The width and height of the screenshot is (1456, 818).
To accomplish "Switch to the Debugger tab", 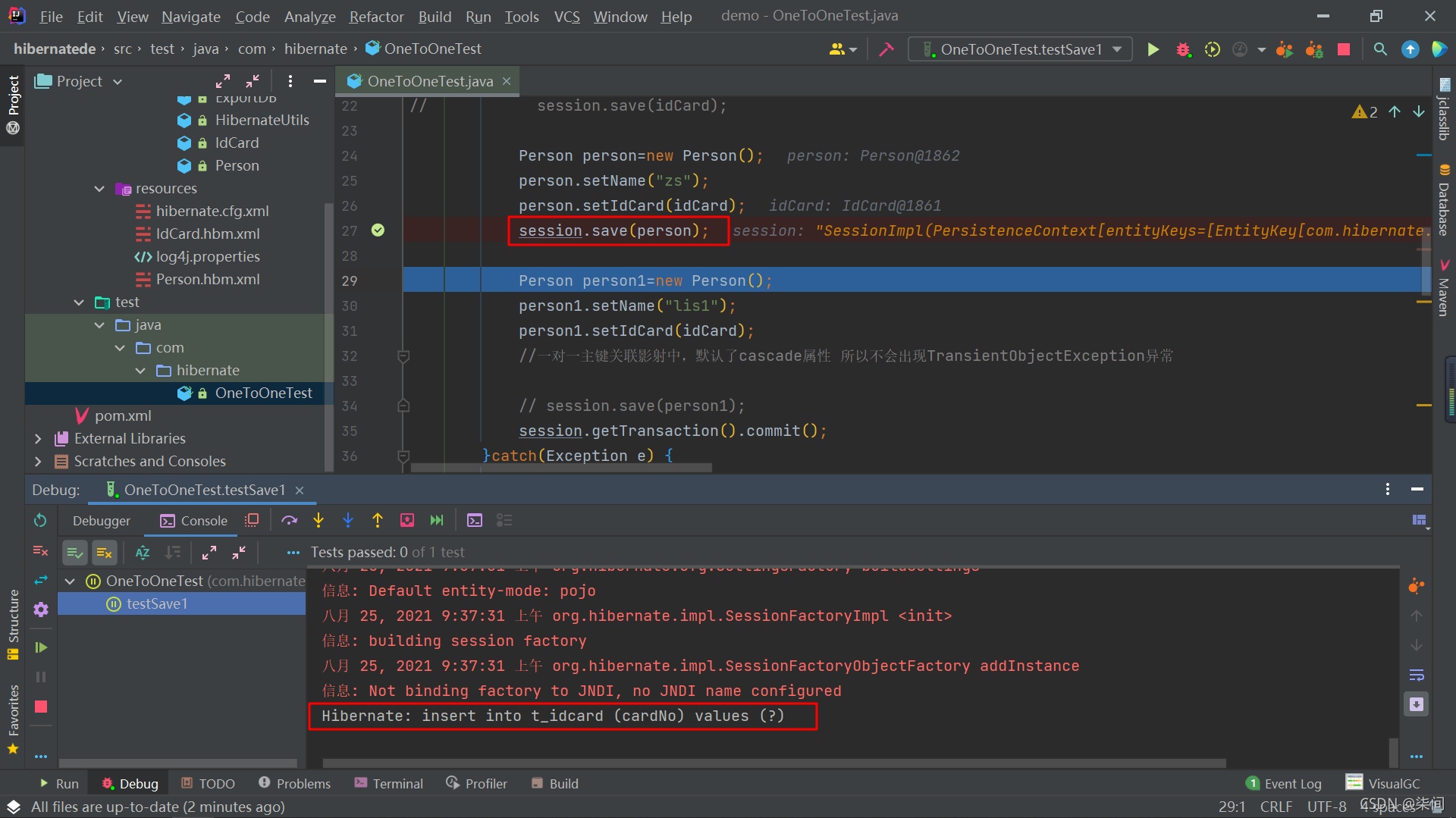I will pos(102,521).
